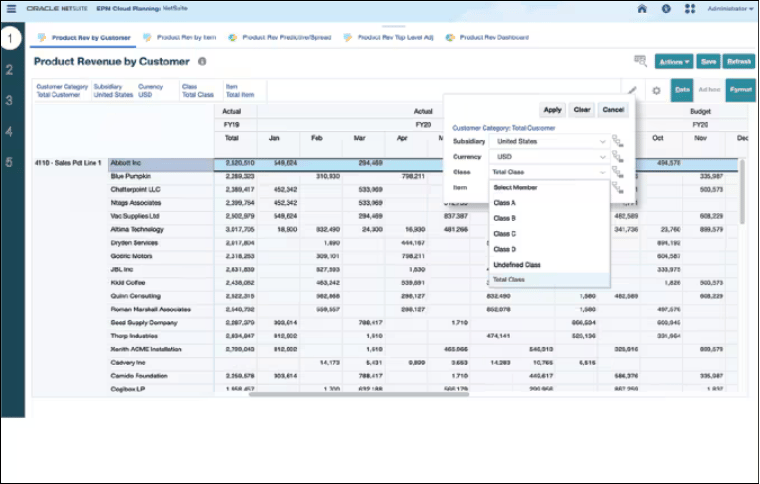This screenshot has height=484, width=760.
Task: Open the Actions dropdown menu
Action: point(674,62)
